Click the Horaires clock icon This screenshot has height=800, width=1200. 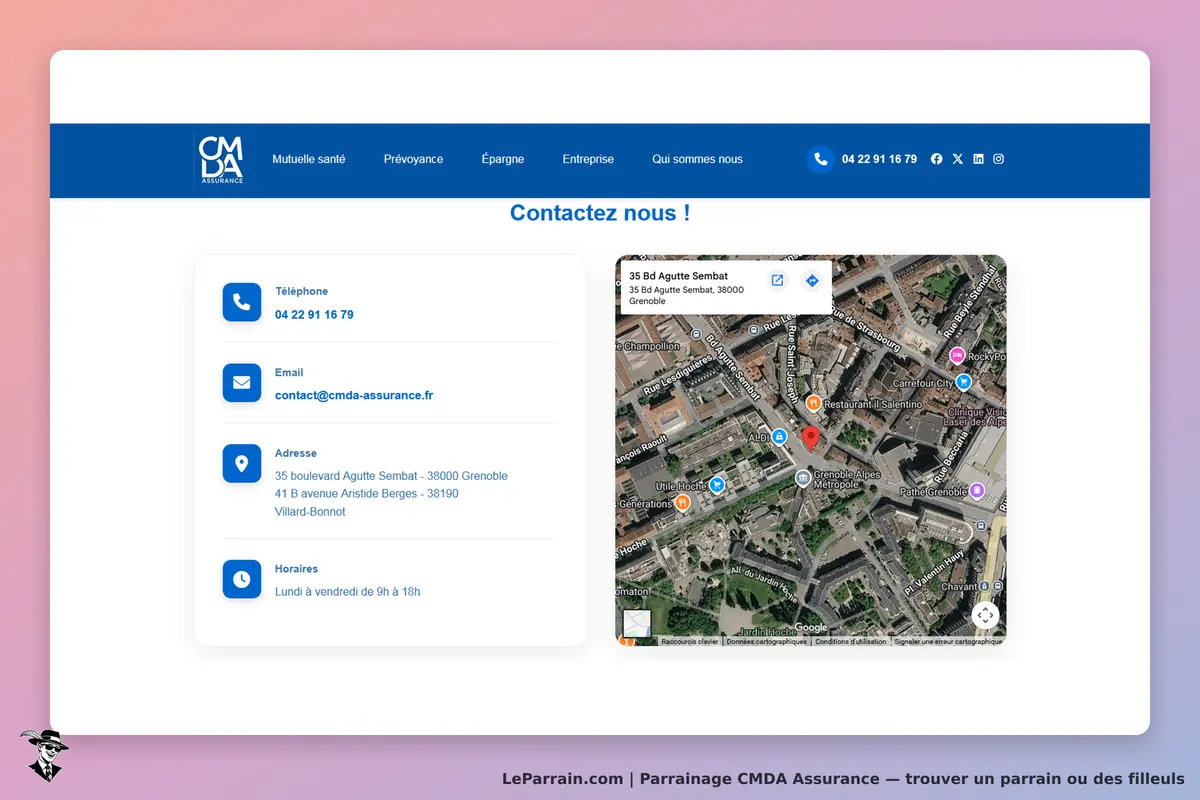(241, 579)
